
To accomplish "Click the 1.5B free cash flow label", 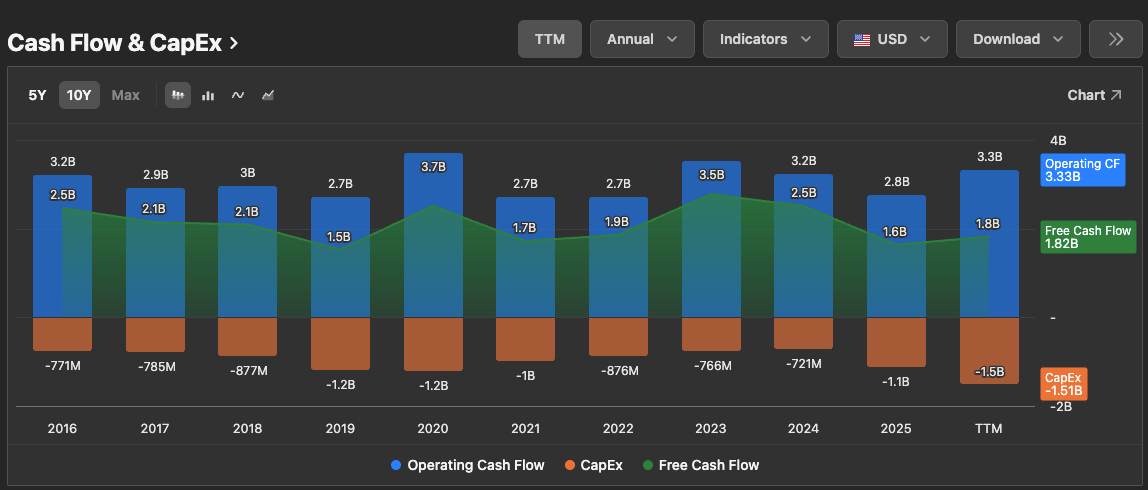I will [x=340, y=237].
